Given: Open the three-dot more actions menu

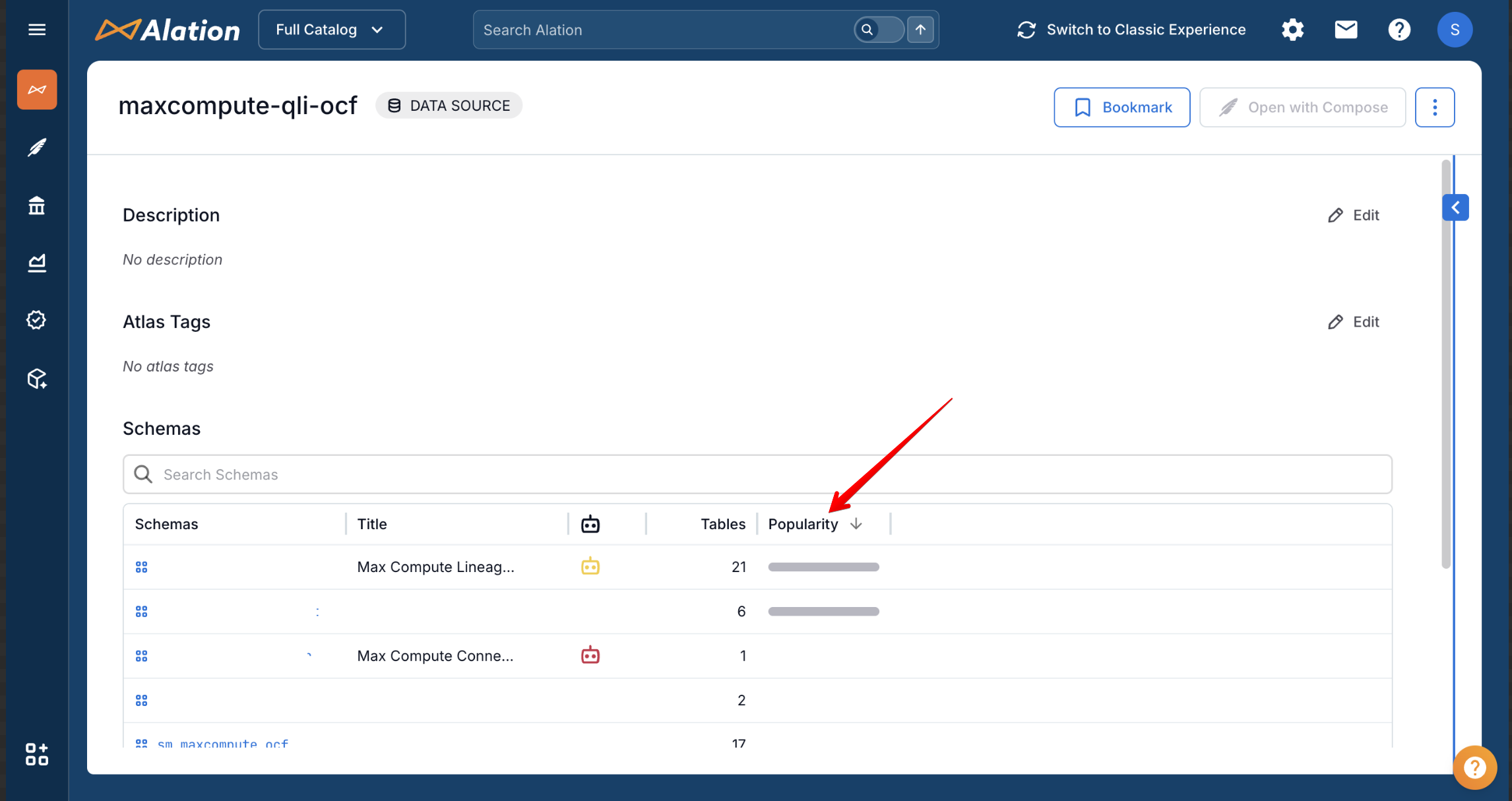Looking at the screenshot, I should point(1434,108).
